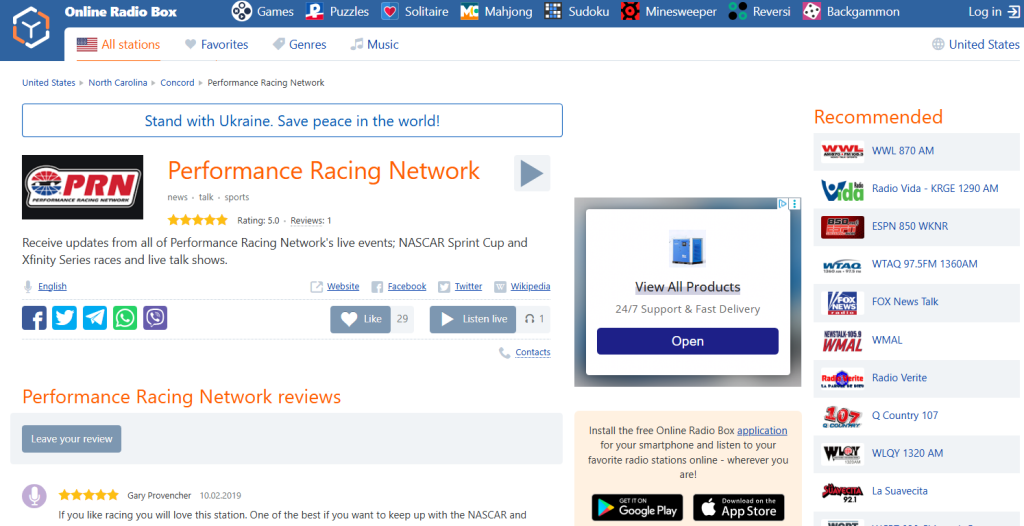Click Concord breadcrumb link
The image size is (1024, 526).
pos(177,83)
